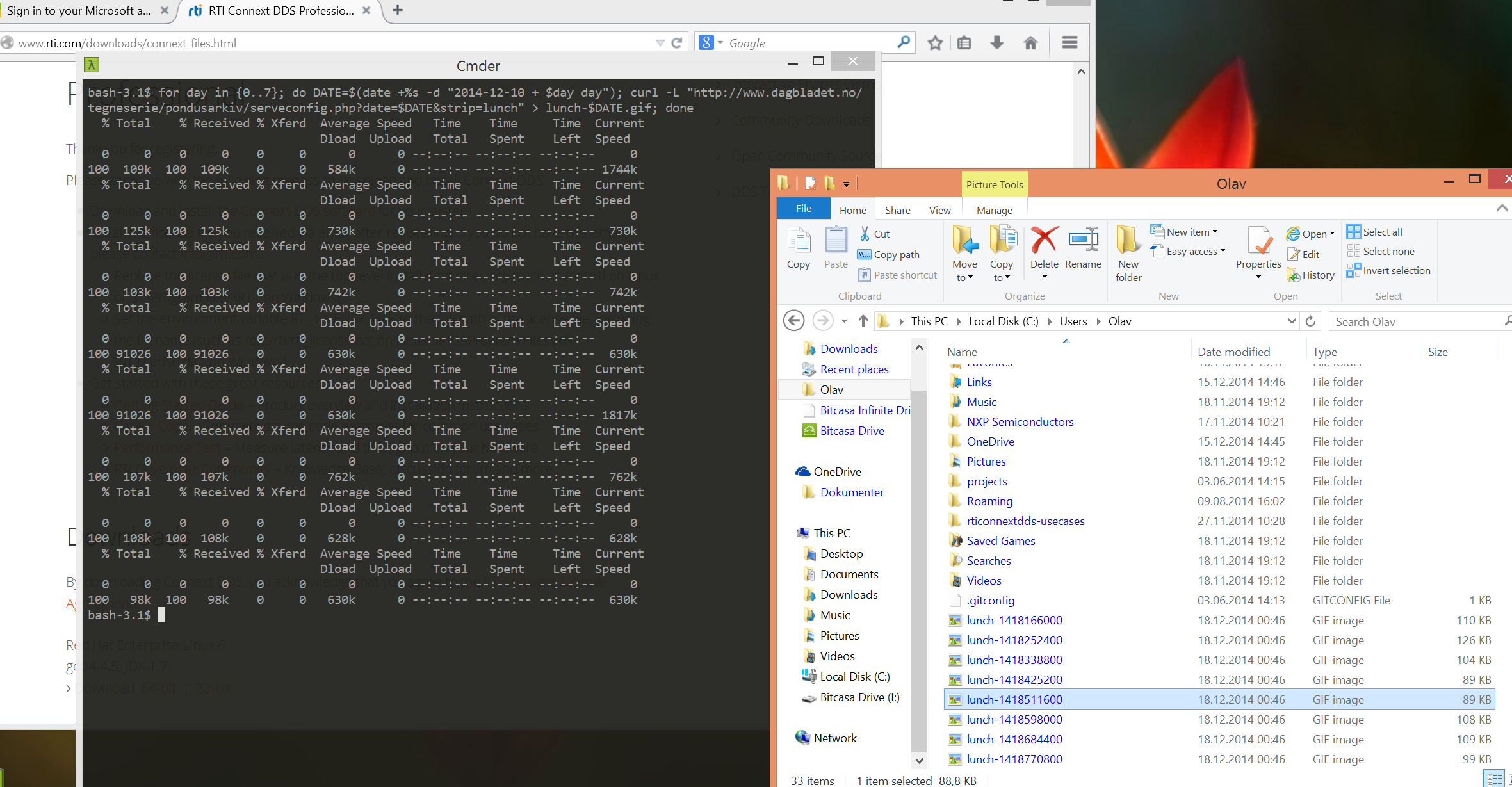
Task: Click the History item in Open group
Action: point(1310,275)
